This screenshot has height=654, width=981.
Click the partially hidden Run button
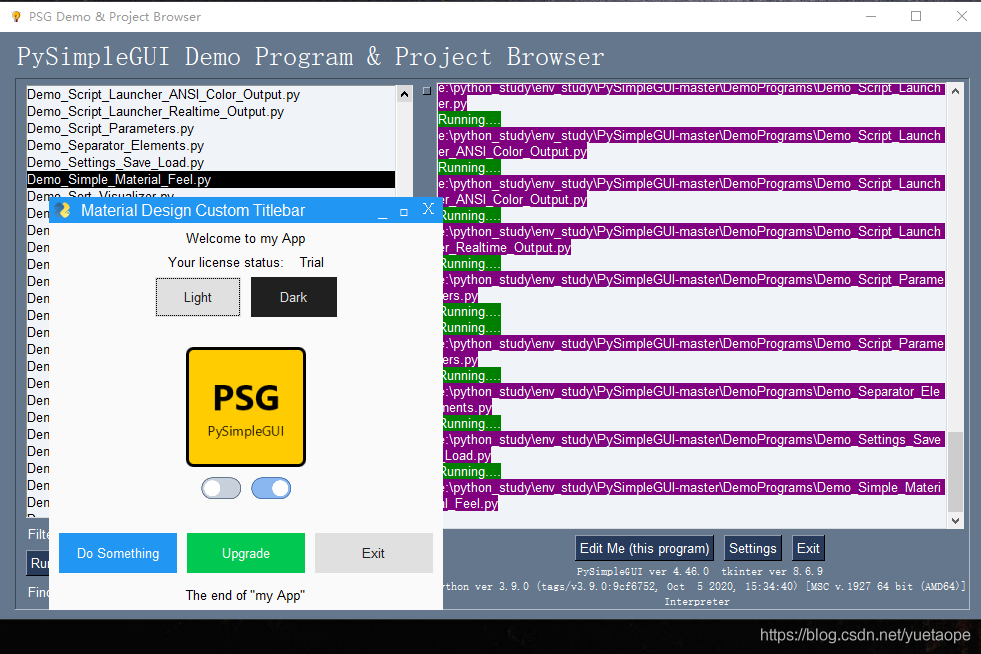38,563
